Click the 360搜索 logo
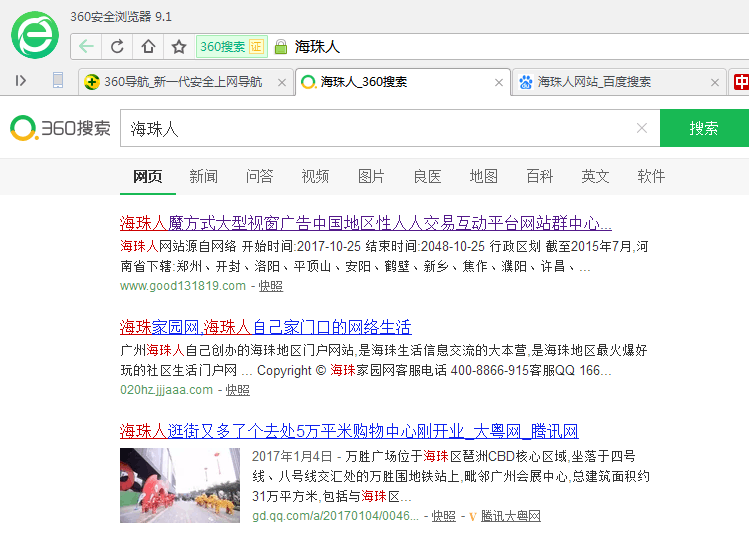749x536 pixels. coord(60,128)
